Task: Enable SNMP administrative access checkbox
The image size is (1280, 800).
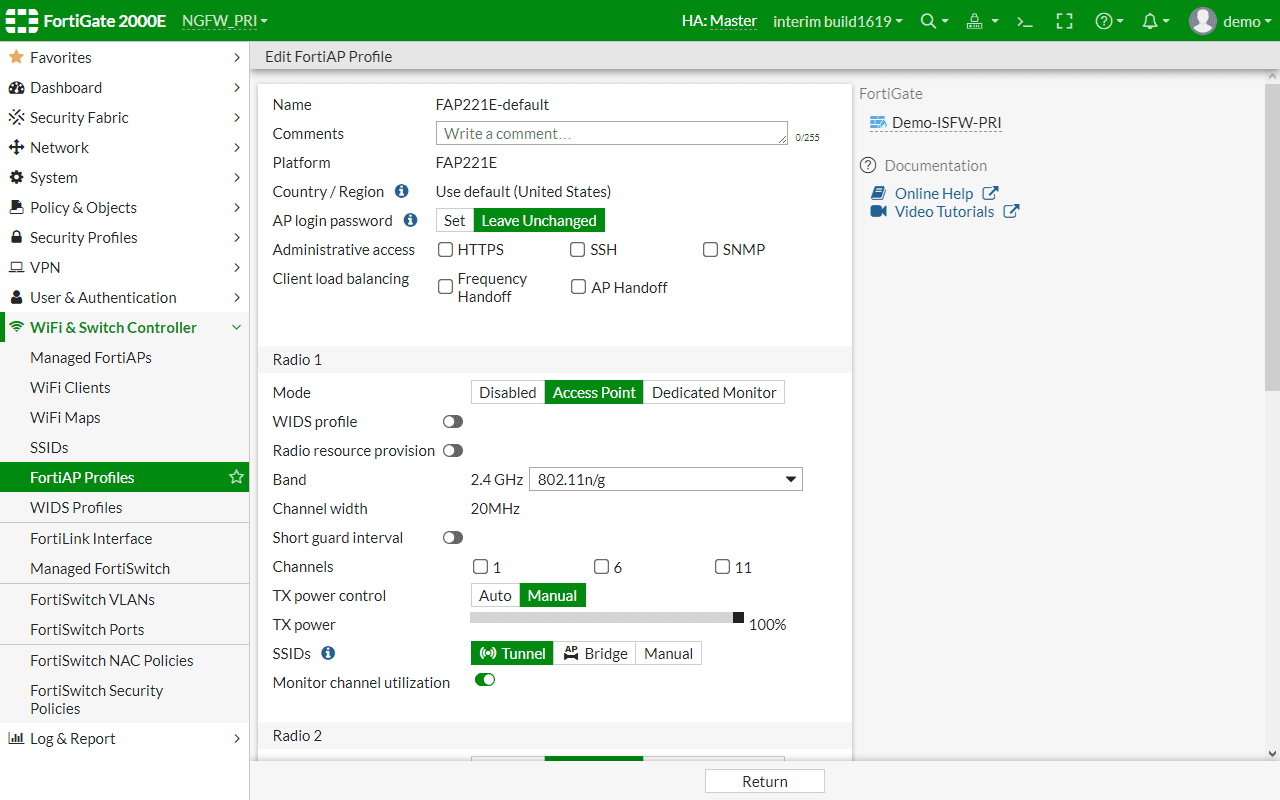Action: point(710,249)
